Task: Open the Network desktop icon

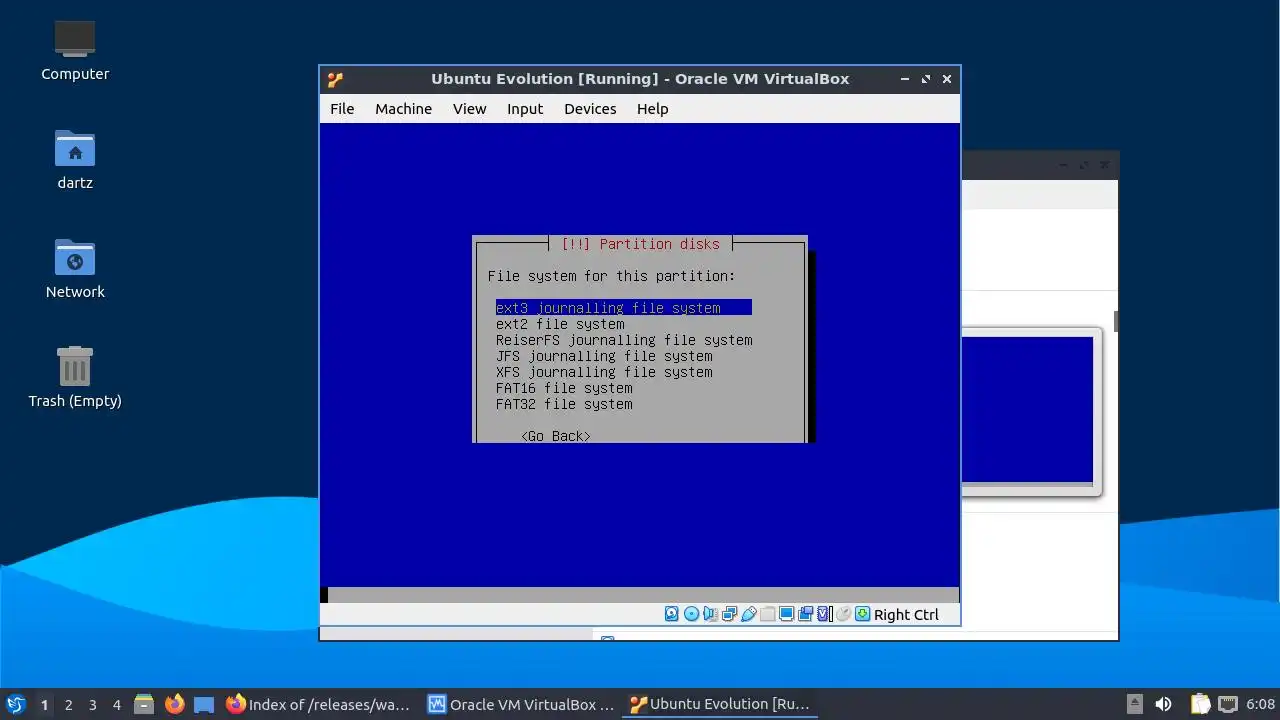Action: 75,268
